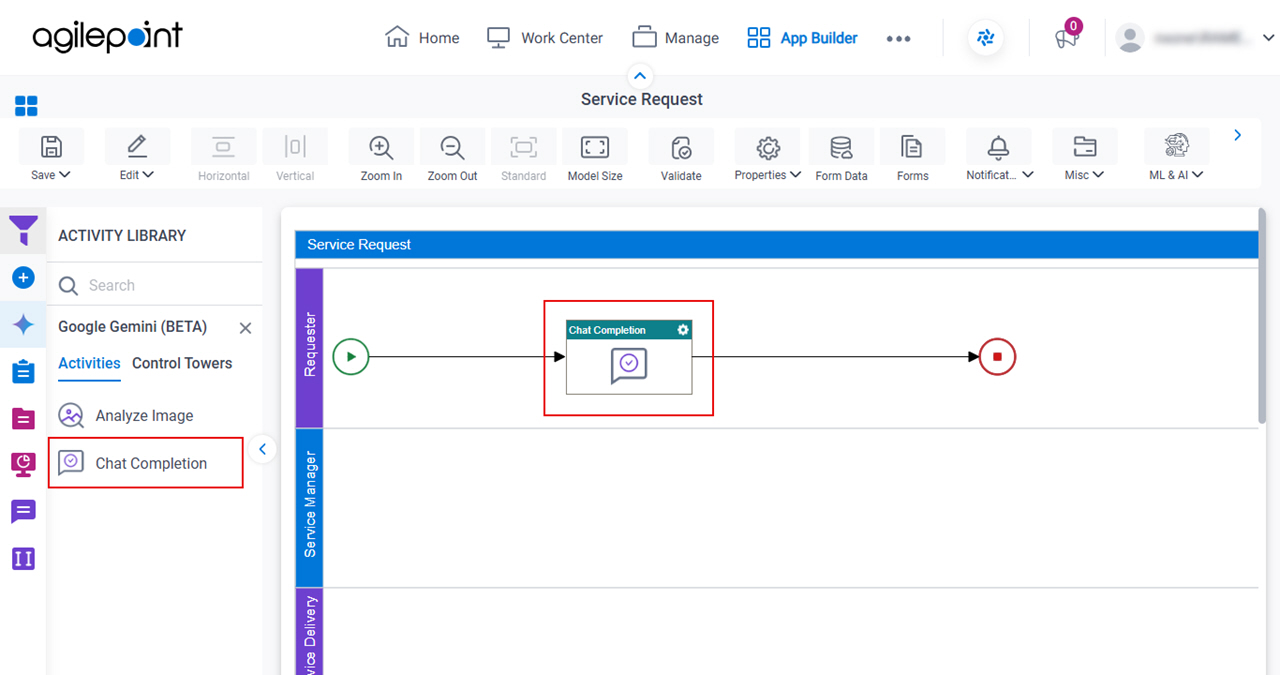This screenshot has height=675, width=1280.
Task: Zoom In on the process model
Action: coord(381,157)
